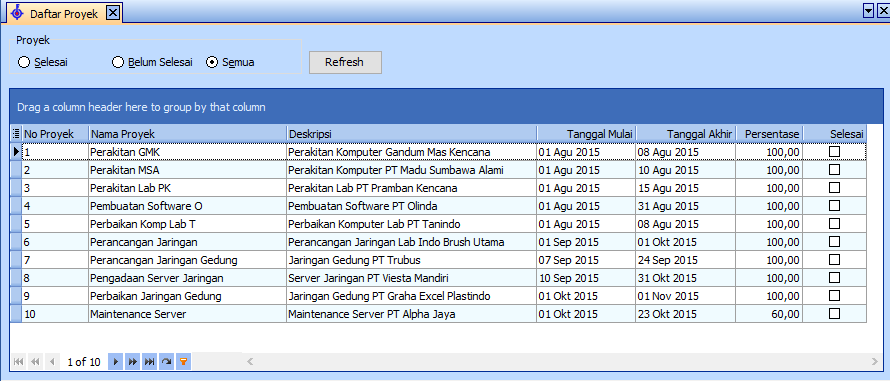Image resolution: width=890 pixels, height=381 pixels.
Task: Click the 60,00 percentage cell
Action: coord(769,313)
